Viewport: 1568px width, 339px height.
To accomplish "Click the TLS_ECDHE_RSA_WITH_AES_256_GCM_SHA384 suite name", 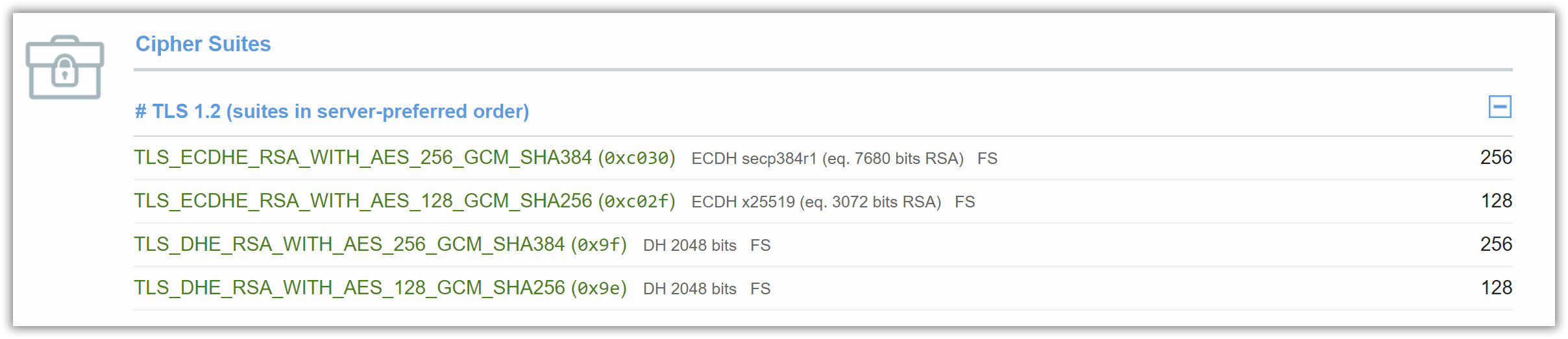I will 363,158.
